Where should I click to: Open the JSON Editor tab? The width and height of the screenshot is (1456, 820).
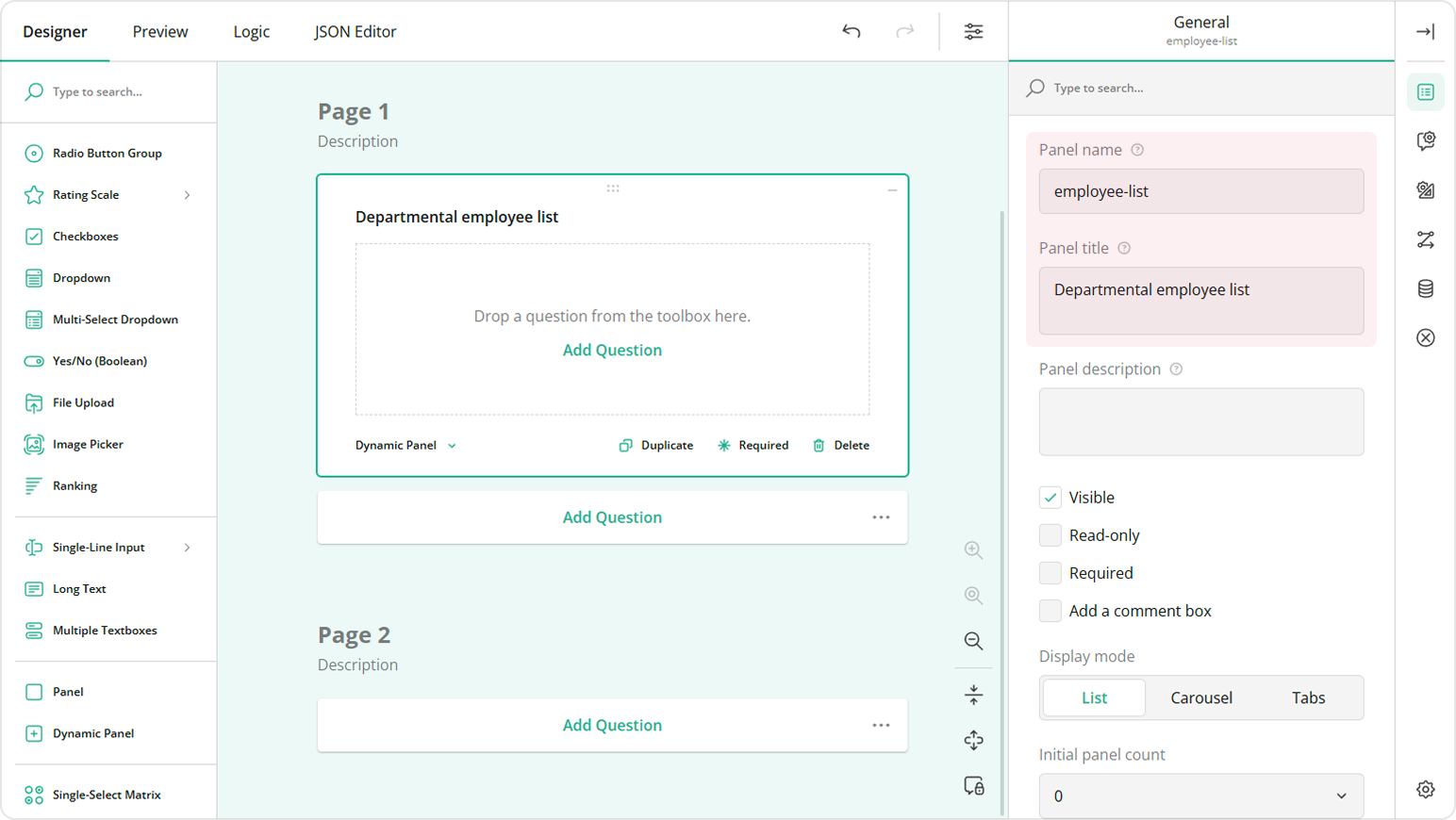pyautogui.click(x=355, y=32)
